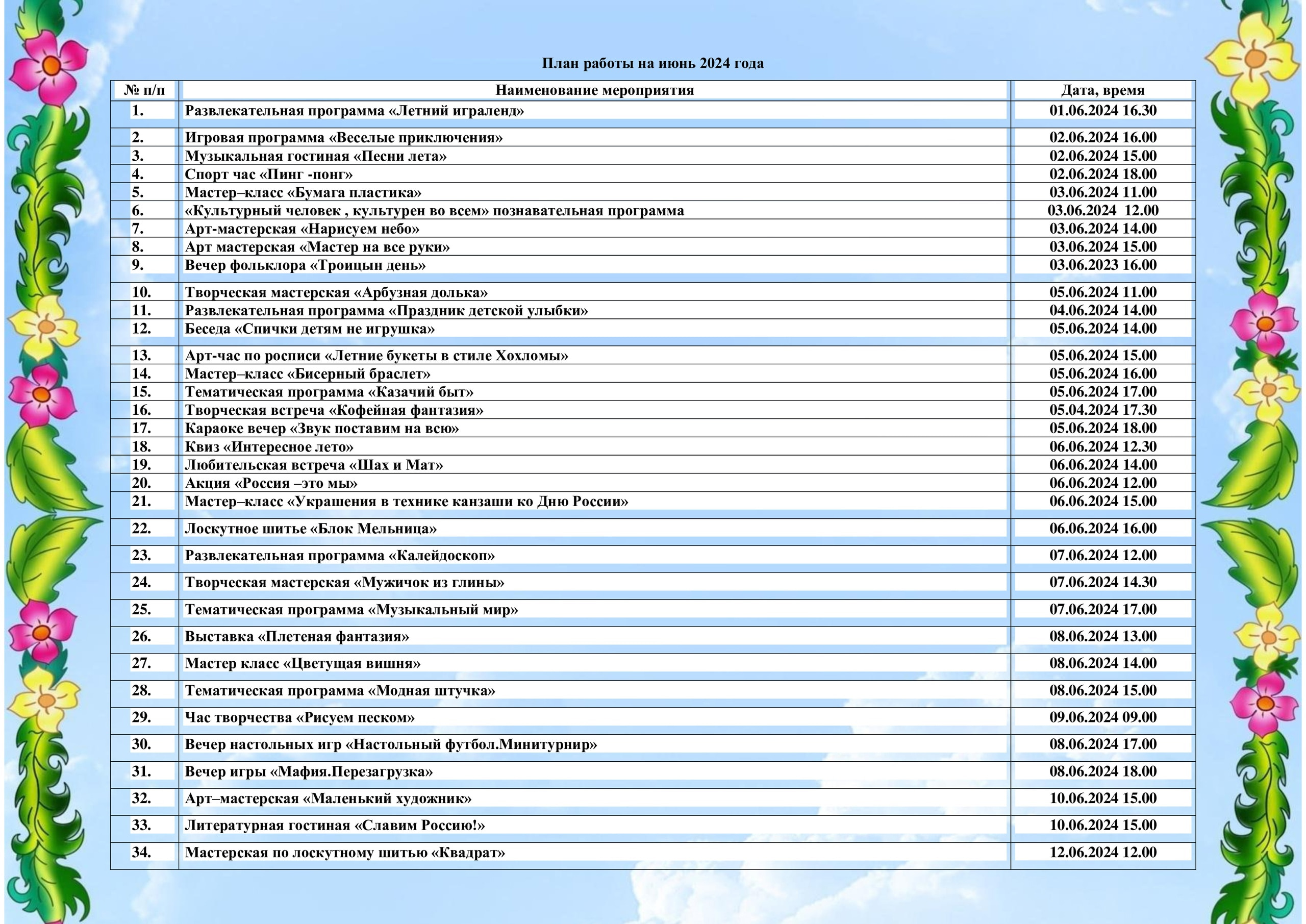
Task: Select the «Дата, время» column header
Action: coord(1103,90)
